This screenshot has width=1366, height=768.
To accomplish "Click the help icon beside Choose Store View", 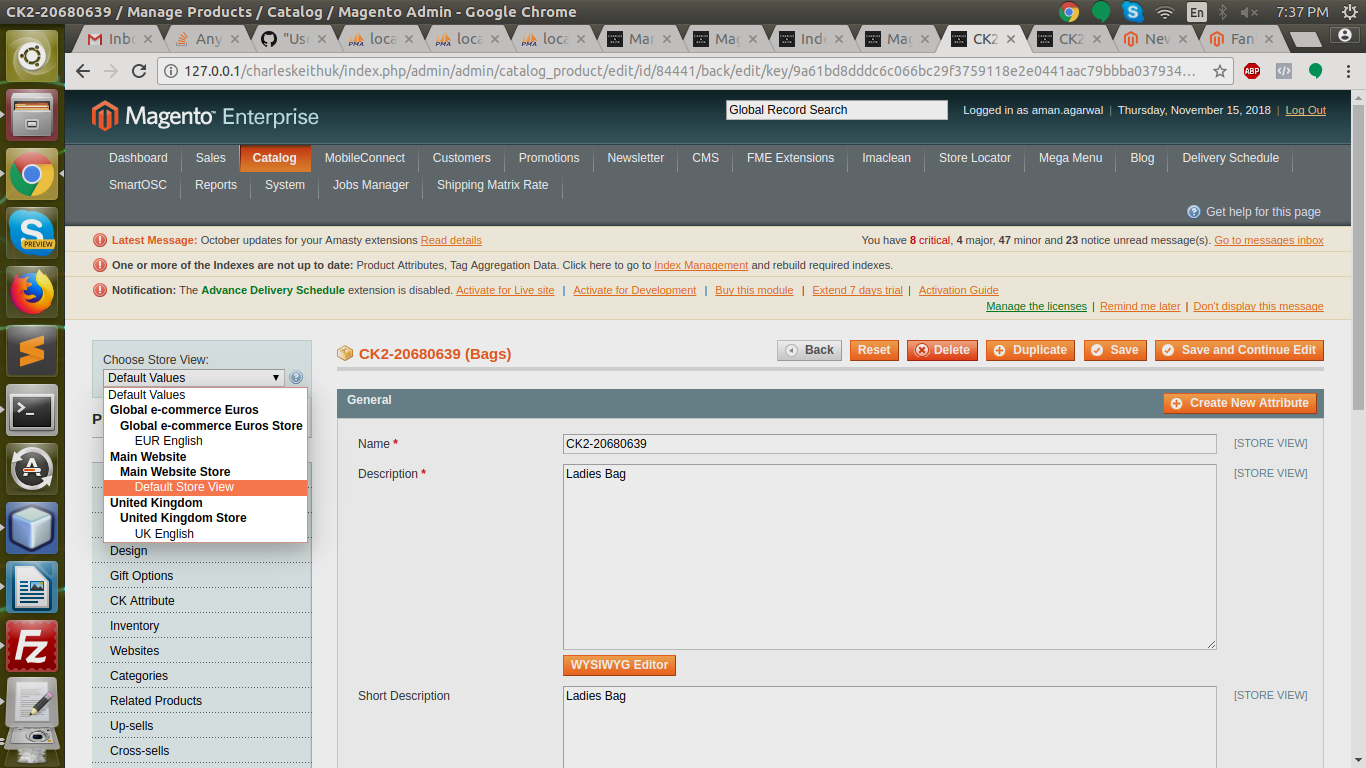I will point(296,377).
